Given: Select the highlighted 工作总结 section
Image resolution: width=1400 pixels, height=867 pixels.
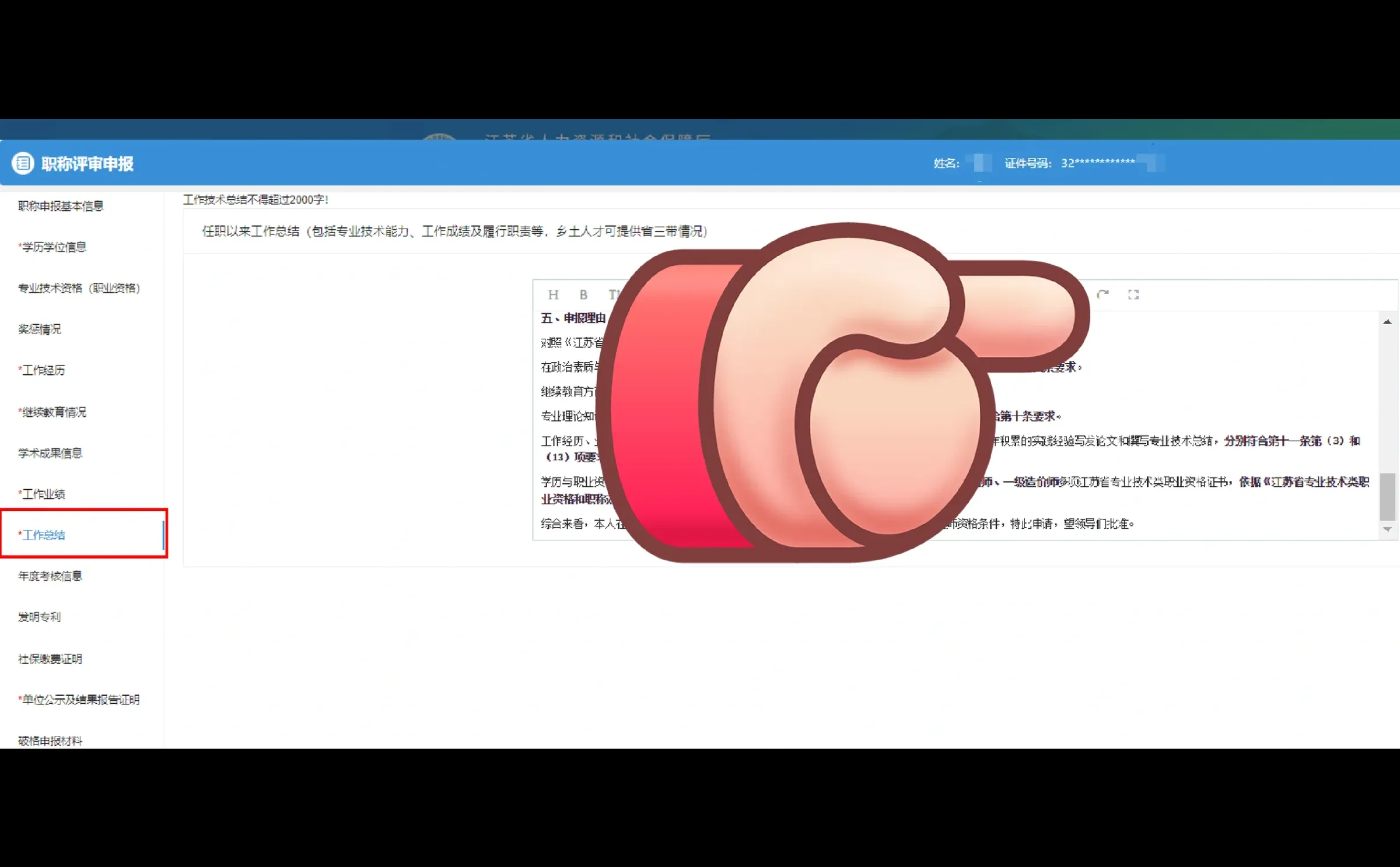Looking at the screenshot, I should click(x=44, y=535).
